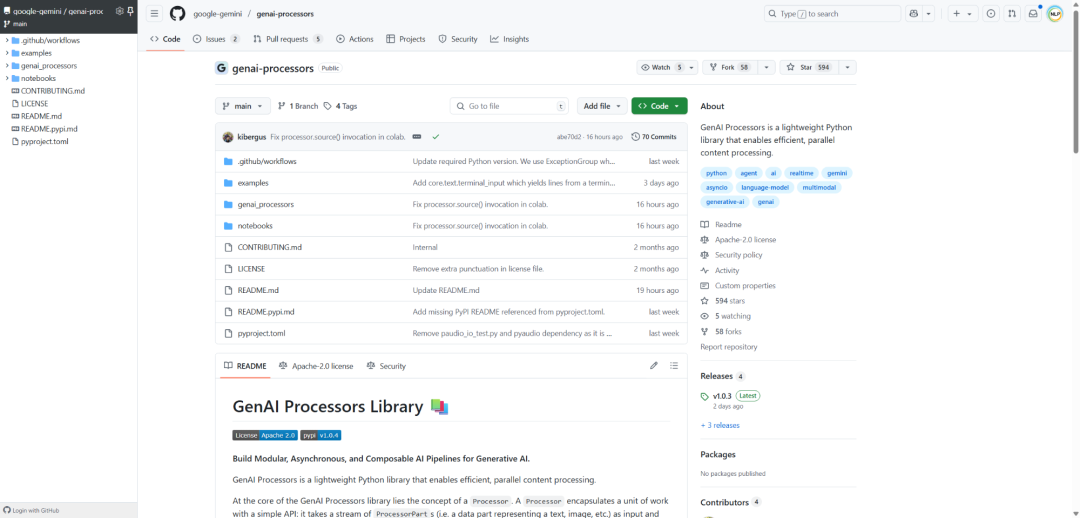Click folder icon of examples row
Viewport: 1080px width, 518px height.
[x=229, y=183]
